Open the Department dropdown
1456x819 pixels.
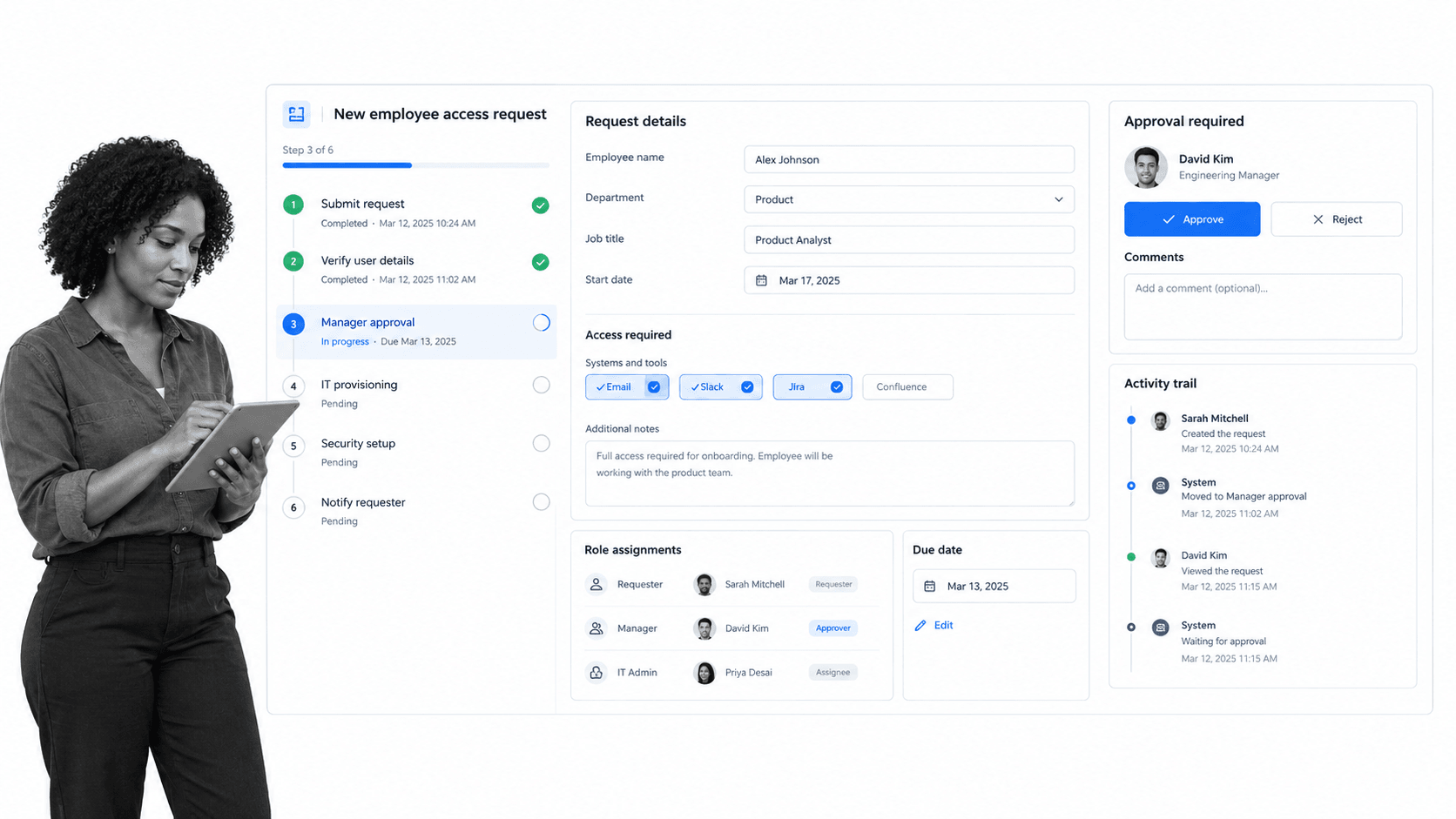pyautogui.click(x=908, y=199)
